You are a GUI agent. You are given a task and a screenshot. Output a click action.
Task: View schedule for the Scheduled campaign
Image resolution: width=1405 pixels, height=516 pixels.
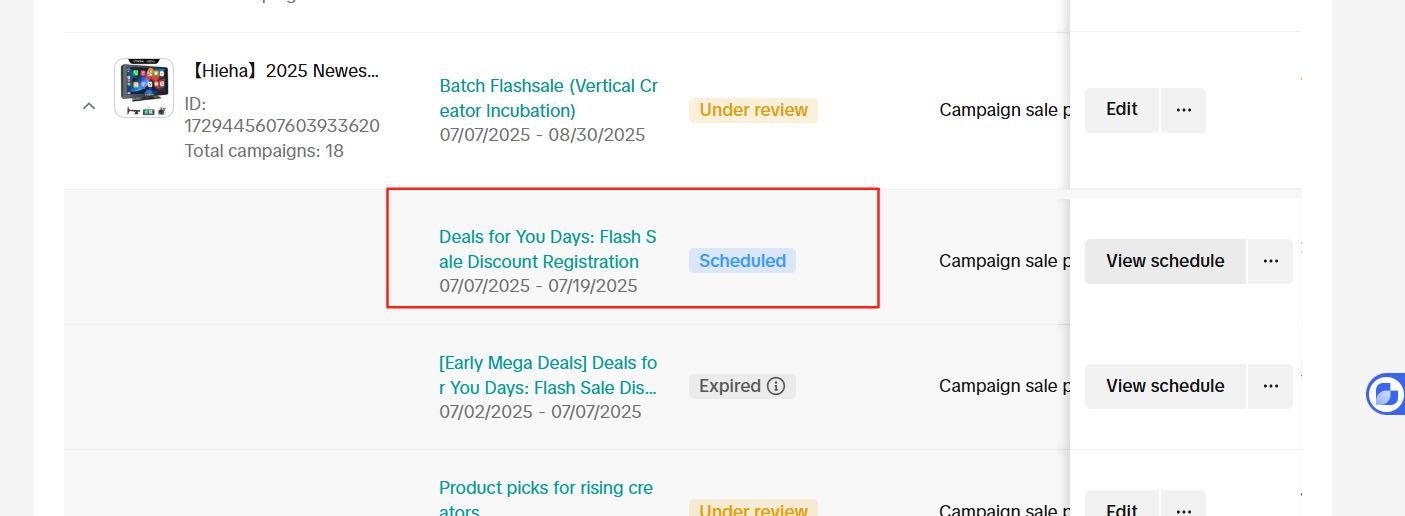1164,261
